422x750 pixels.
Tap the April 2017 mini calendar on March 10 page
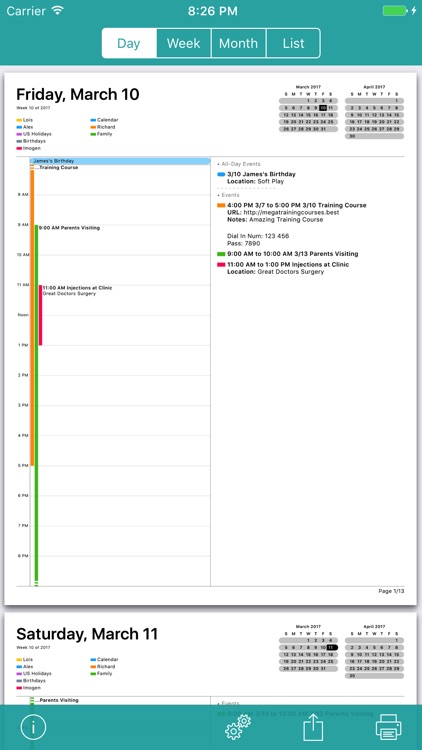374,112
